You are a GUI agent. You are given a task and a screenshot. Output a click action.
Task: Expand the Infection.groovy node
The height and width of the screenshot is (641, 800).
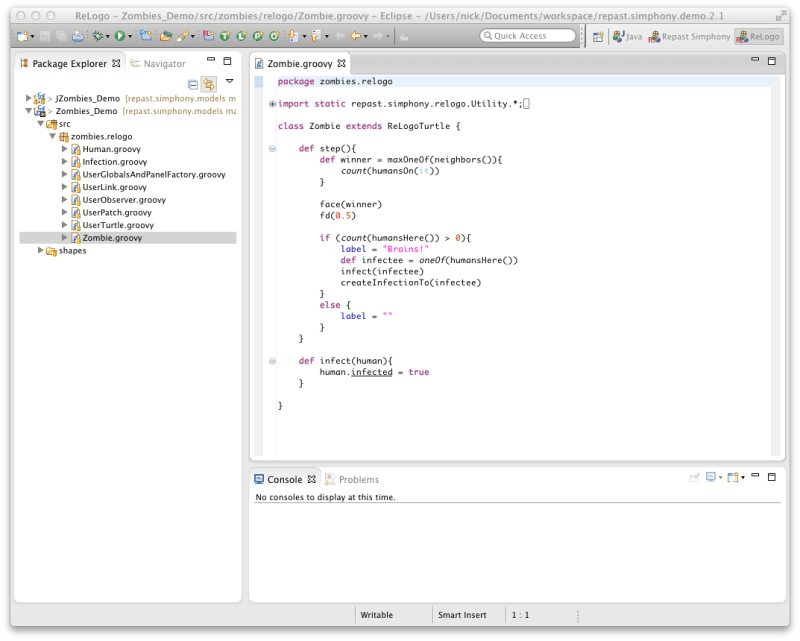click(65, 162)
